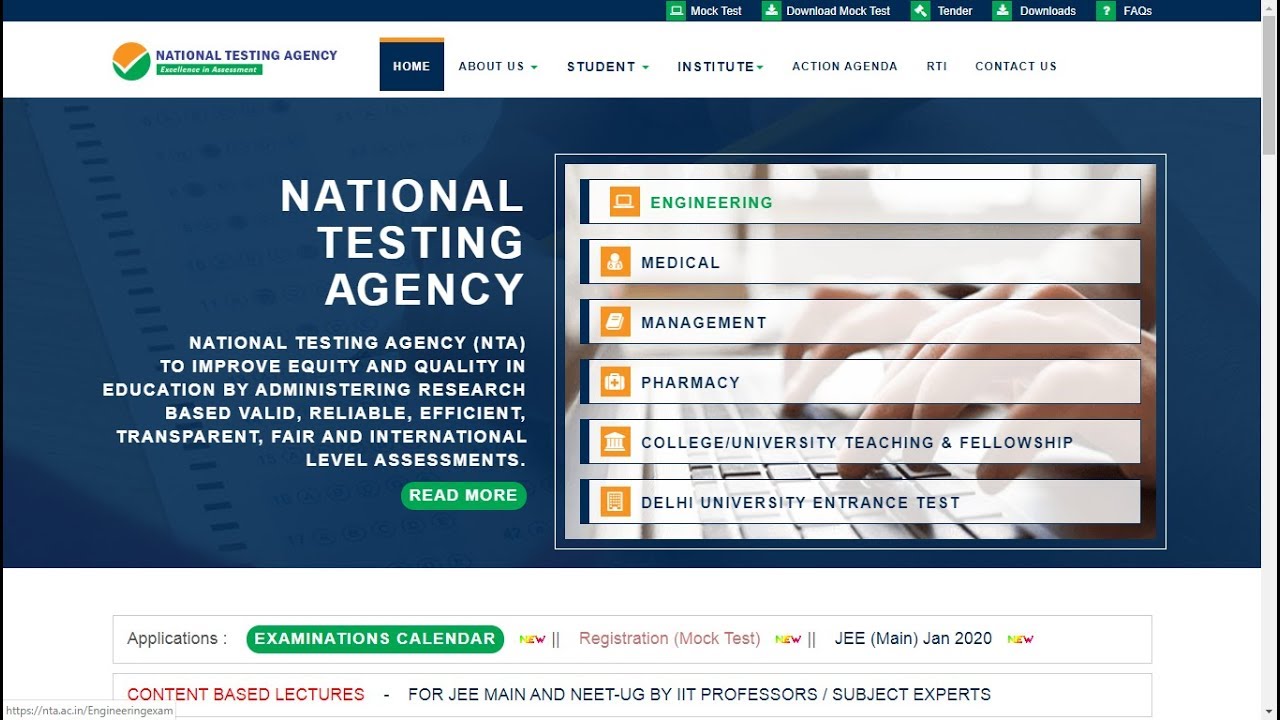Open the Downloads link
This screenshot has width=1280, height=720.
[x=1048, y=11]
